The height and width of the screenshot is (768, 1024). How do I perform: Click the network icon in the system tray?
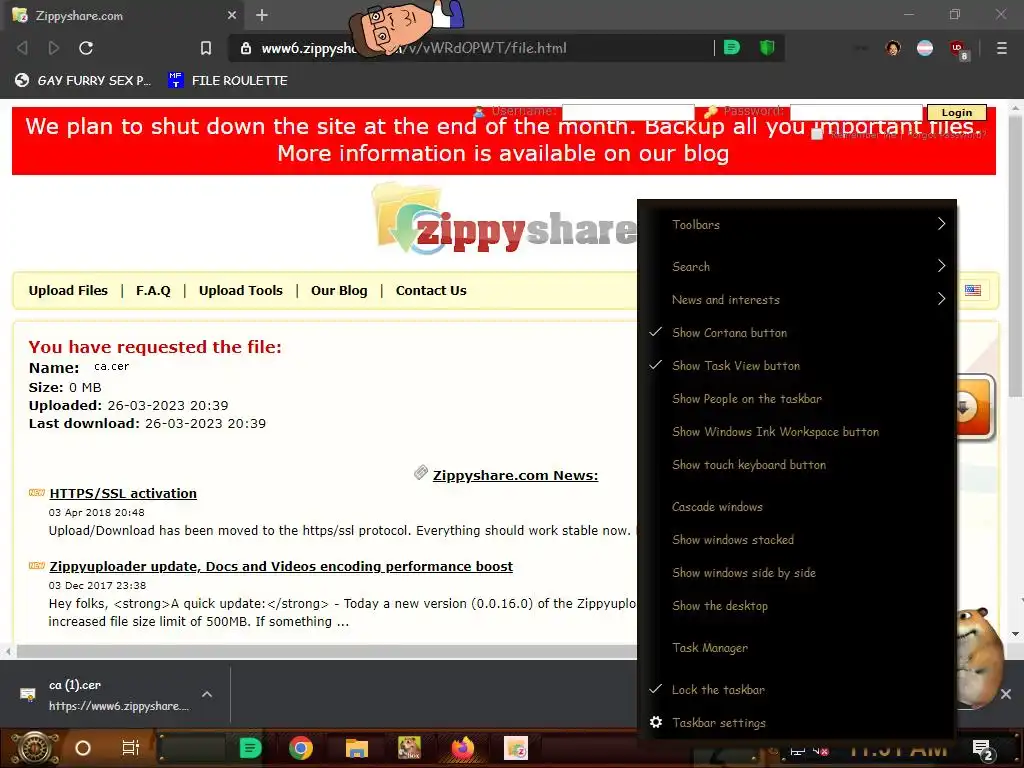798,751
